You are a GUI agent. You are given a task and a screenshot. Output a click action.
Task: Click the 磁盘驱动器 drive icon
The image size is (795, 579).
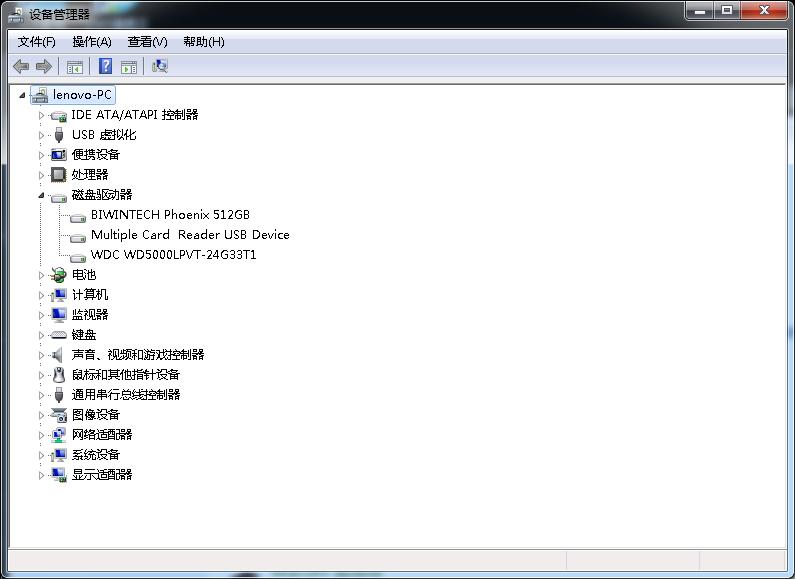59,196
